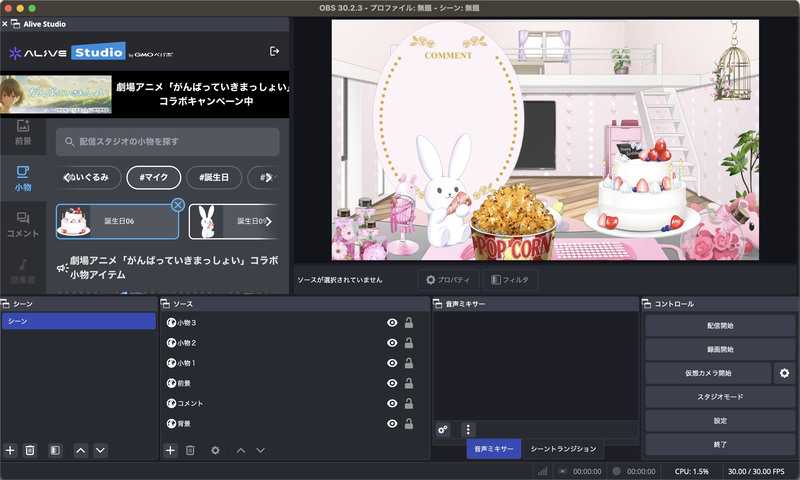Toggle lock on 前景 source
Screen dimensions: 800x480
409,383
